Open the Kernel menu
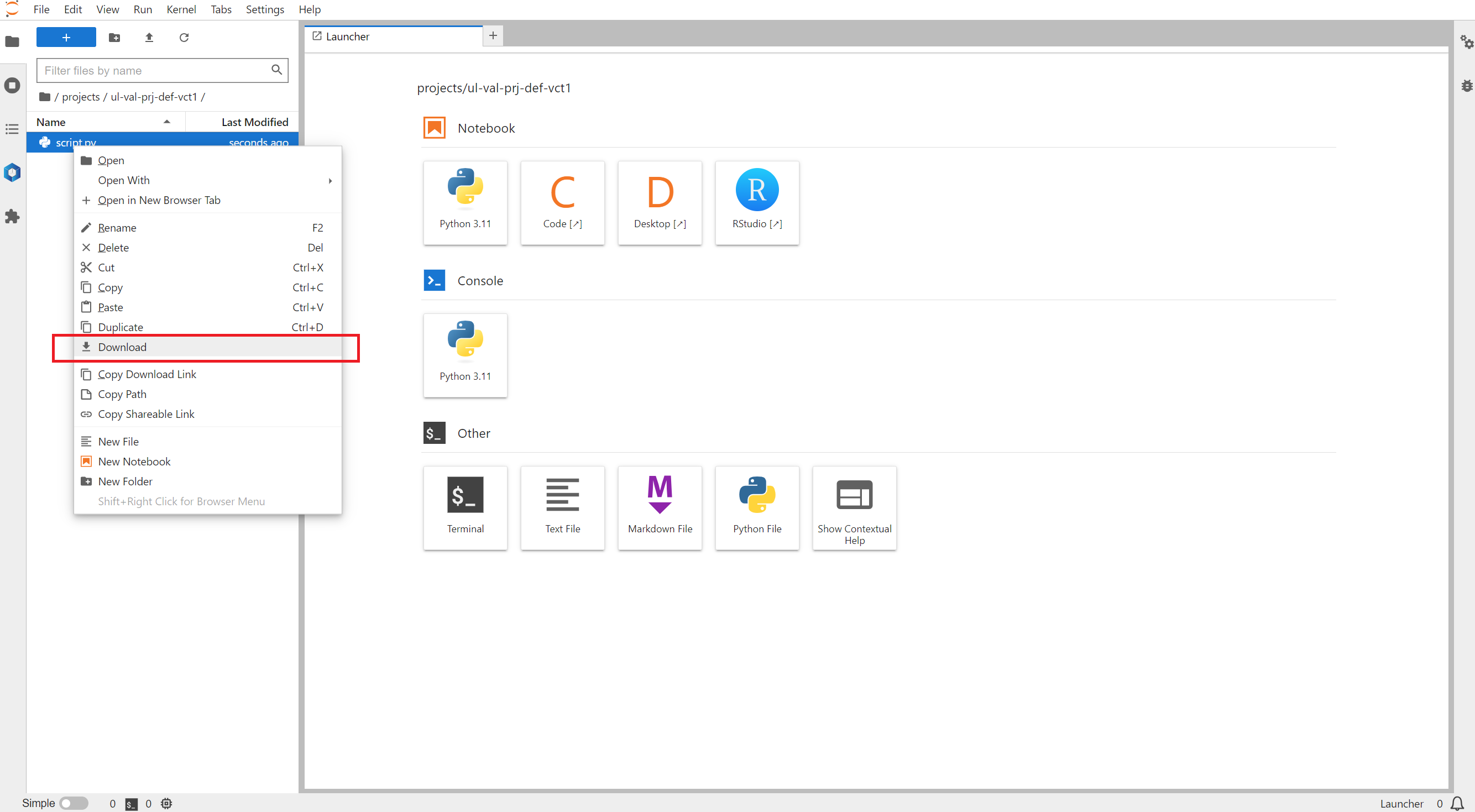 pos(181,9)
